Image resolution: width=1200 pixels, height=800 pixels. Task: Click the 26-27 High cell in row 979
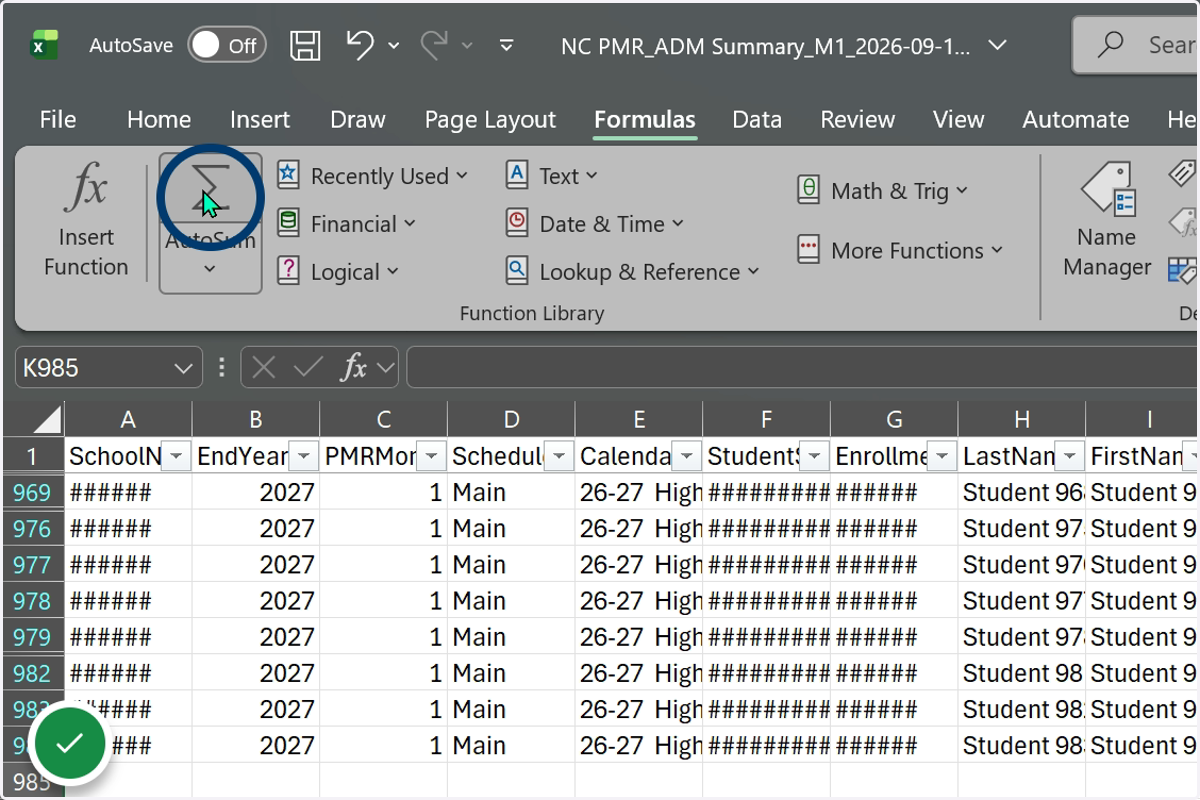[639, 637]
